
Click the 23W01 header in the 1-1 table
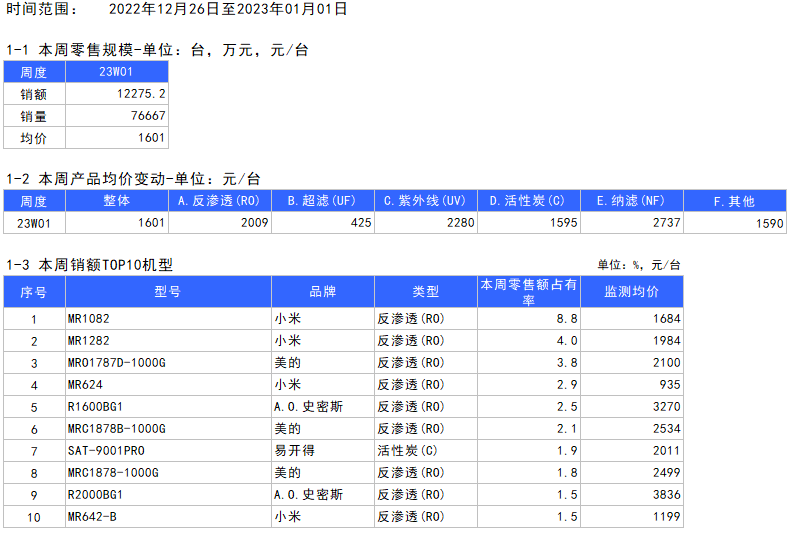click(116, 72)
